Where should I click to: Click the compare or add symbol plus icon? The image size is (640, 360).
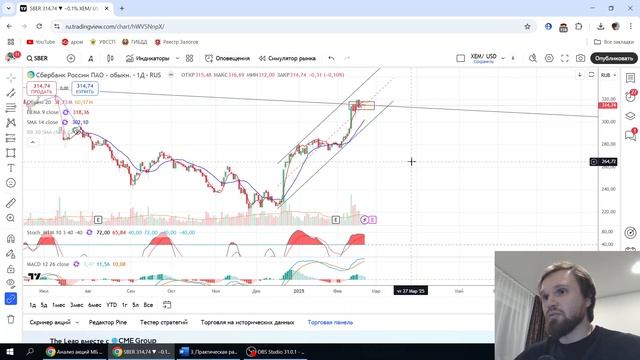pos(71,58)
